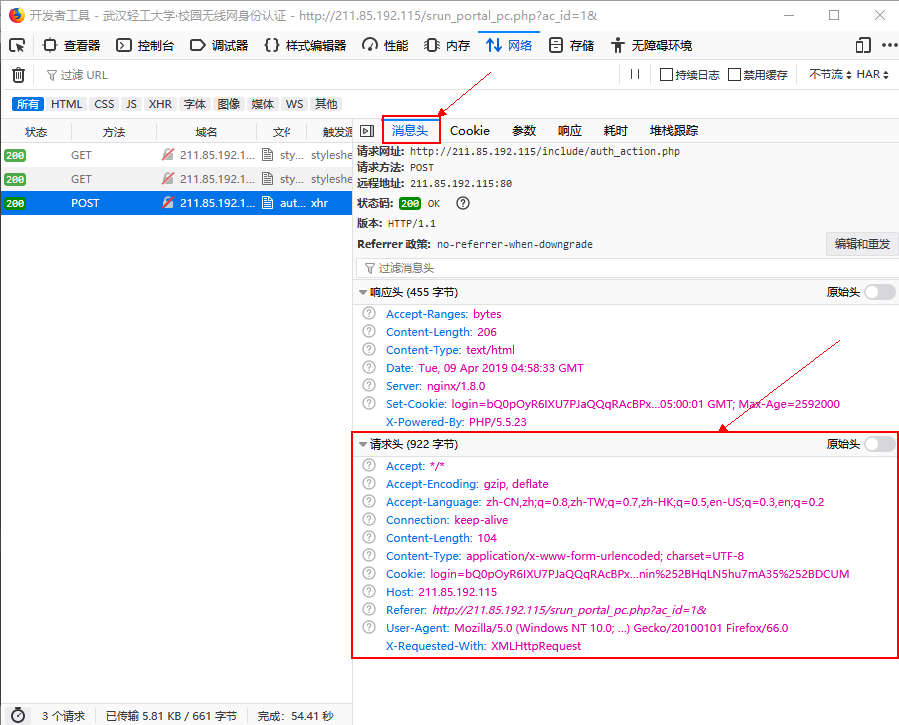Select the POST auth_action request row
899x725 pixels.
(x=176, y=203)
